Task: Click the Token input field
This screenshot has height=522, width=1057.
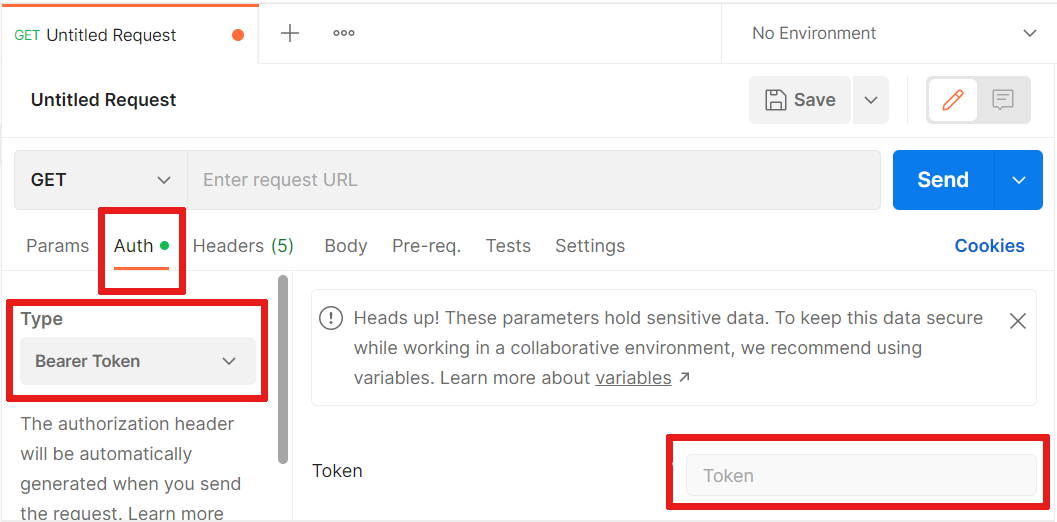Action: coord(861,475)
